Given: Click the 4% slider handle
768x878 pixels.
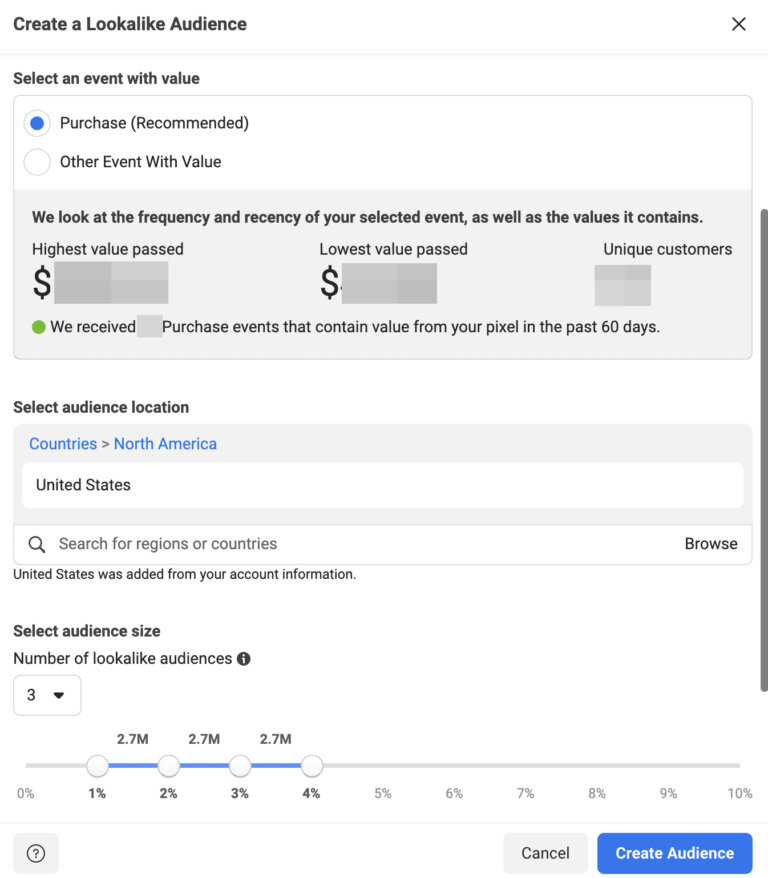Looking at the screenshot, I should 312,765.
